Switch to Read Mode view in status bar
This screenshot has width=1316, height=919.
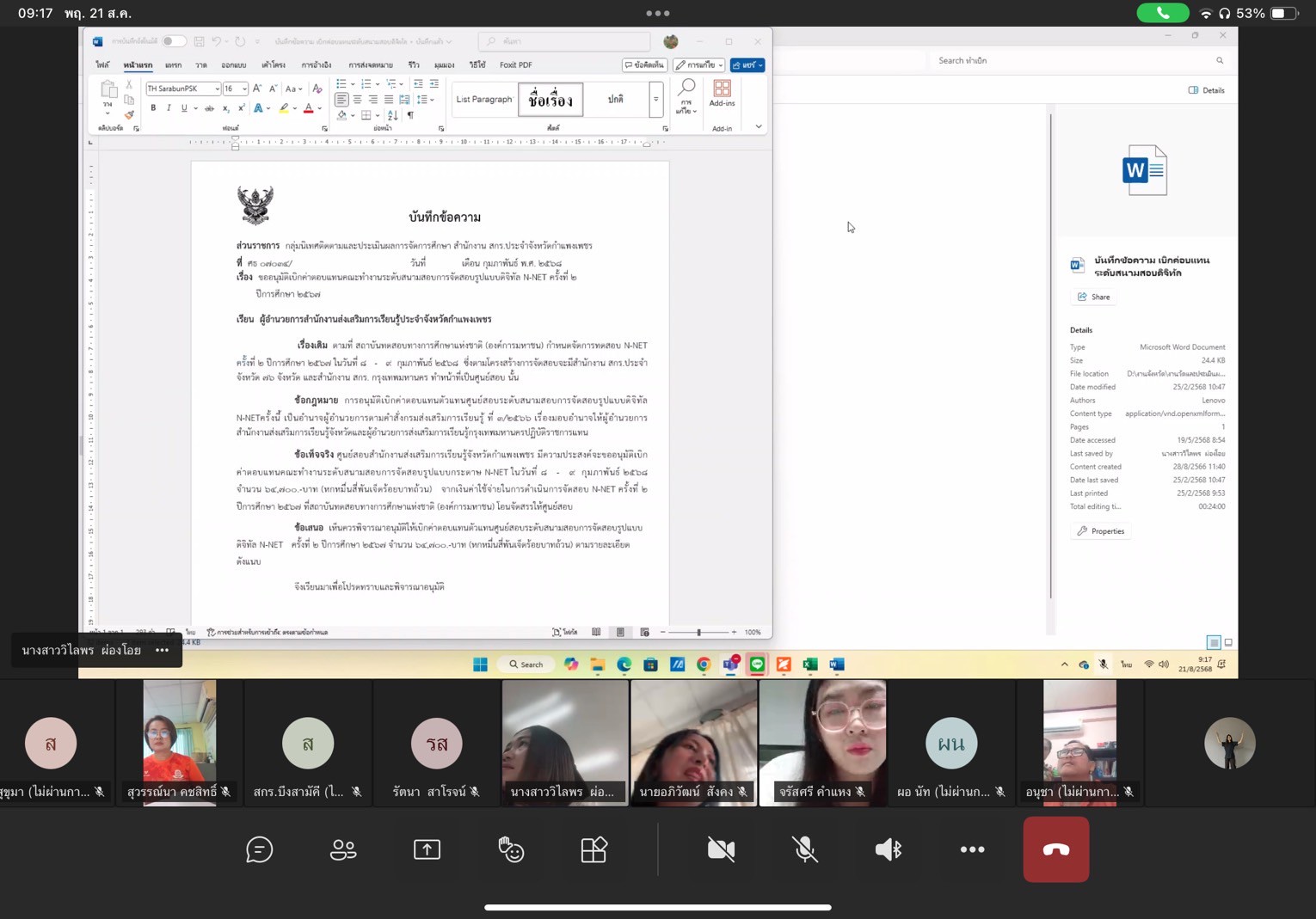pos(596,632)
